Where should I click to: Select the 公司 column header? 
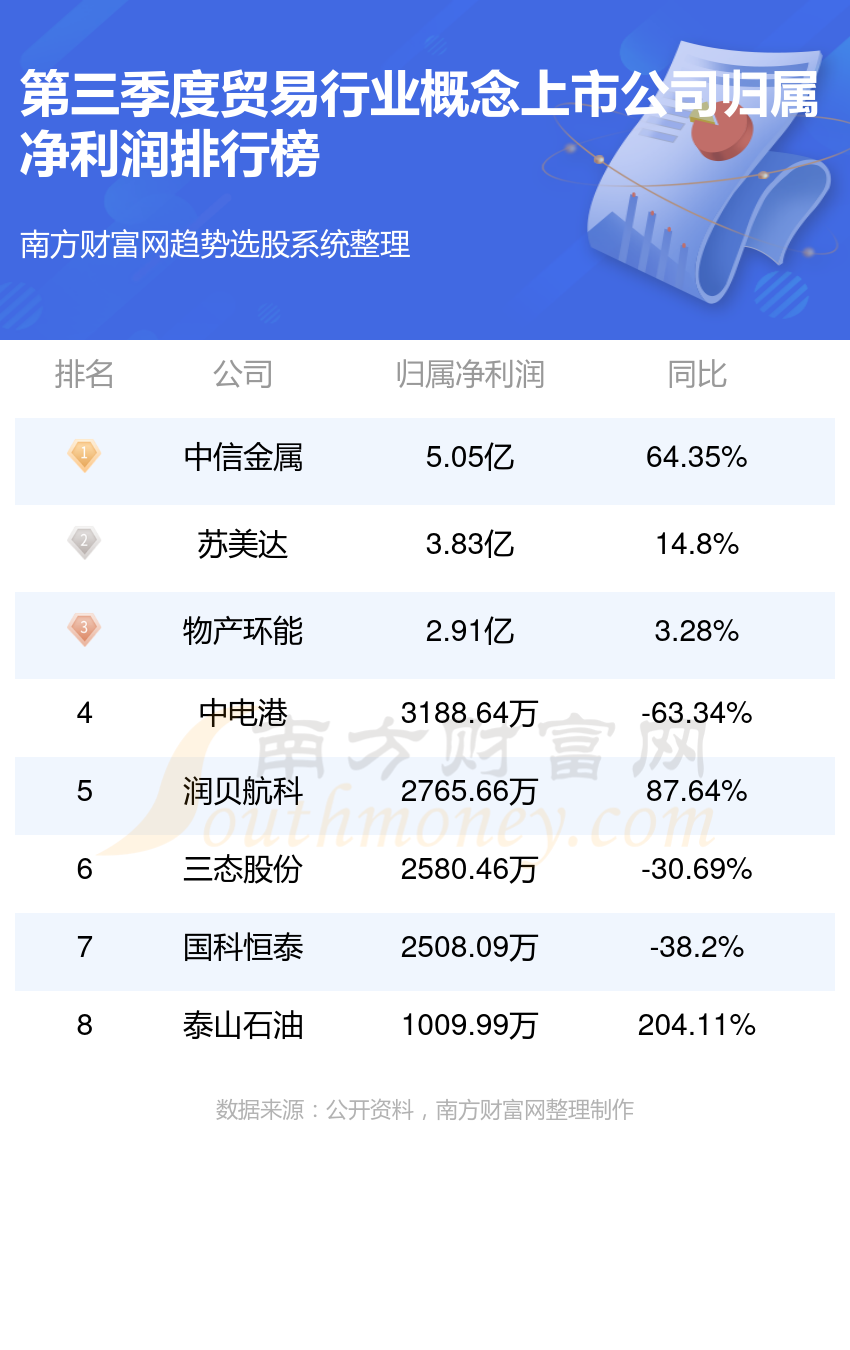243,374
